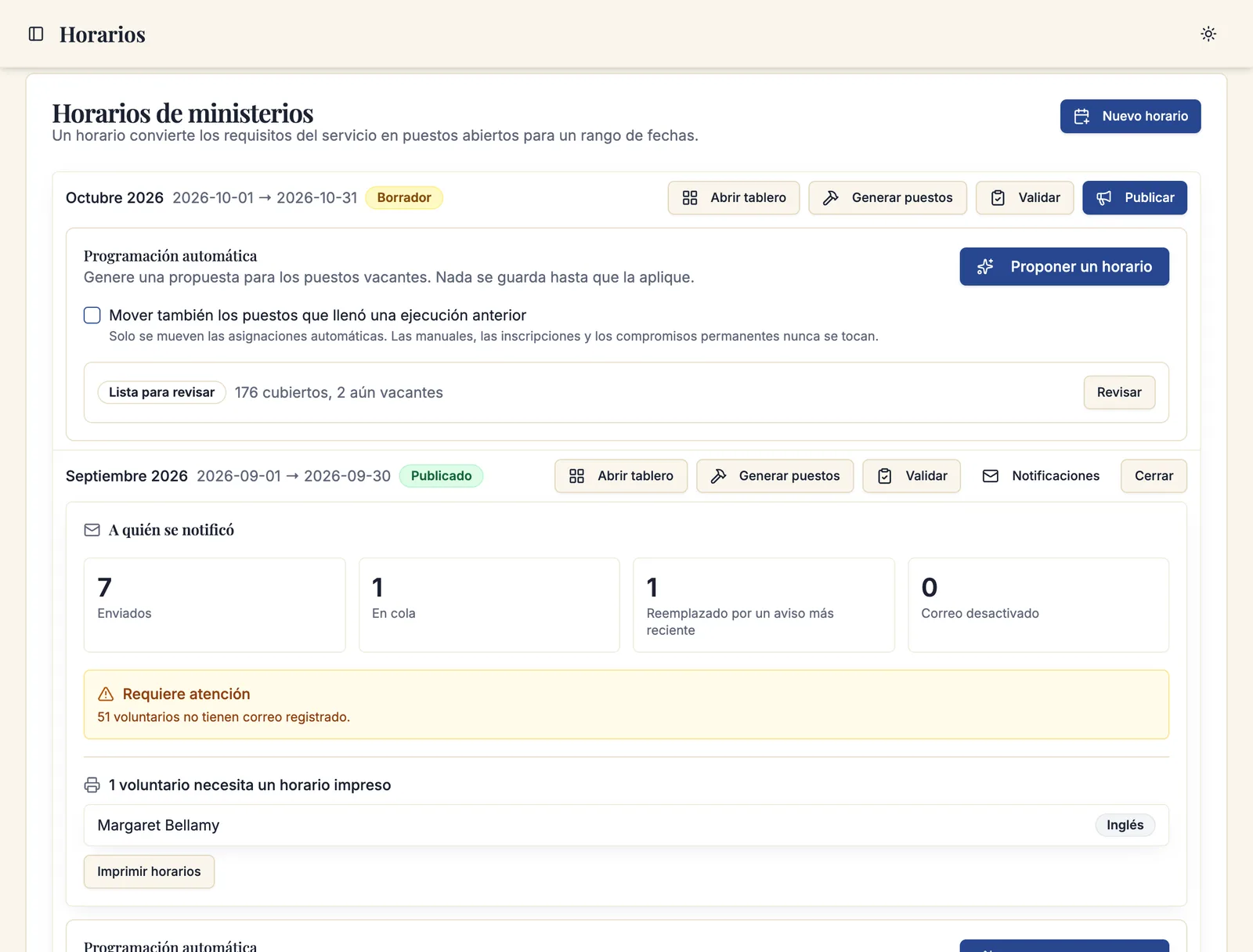Image resolution: width=1253 pixels, height=952 pixels.
Task: Open Notificaciones for Septiembre 2026
Action: click(x=1041, y=476)
